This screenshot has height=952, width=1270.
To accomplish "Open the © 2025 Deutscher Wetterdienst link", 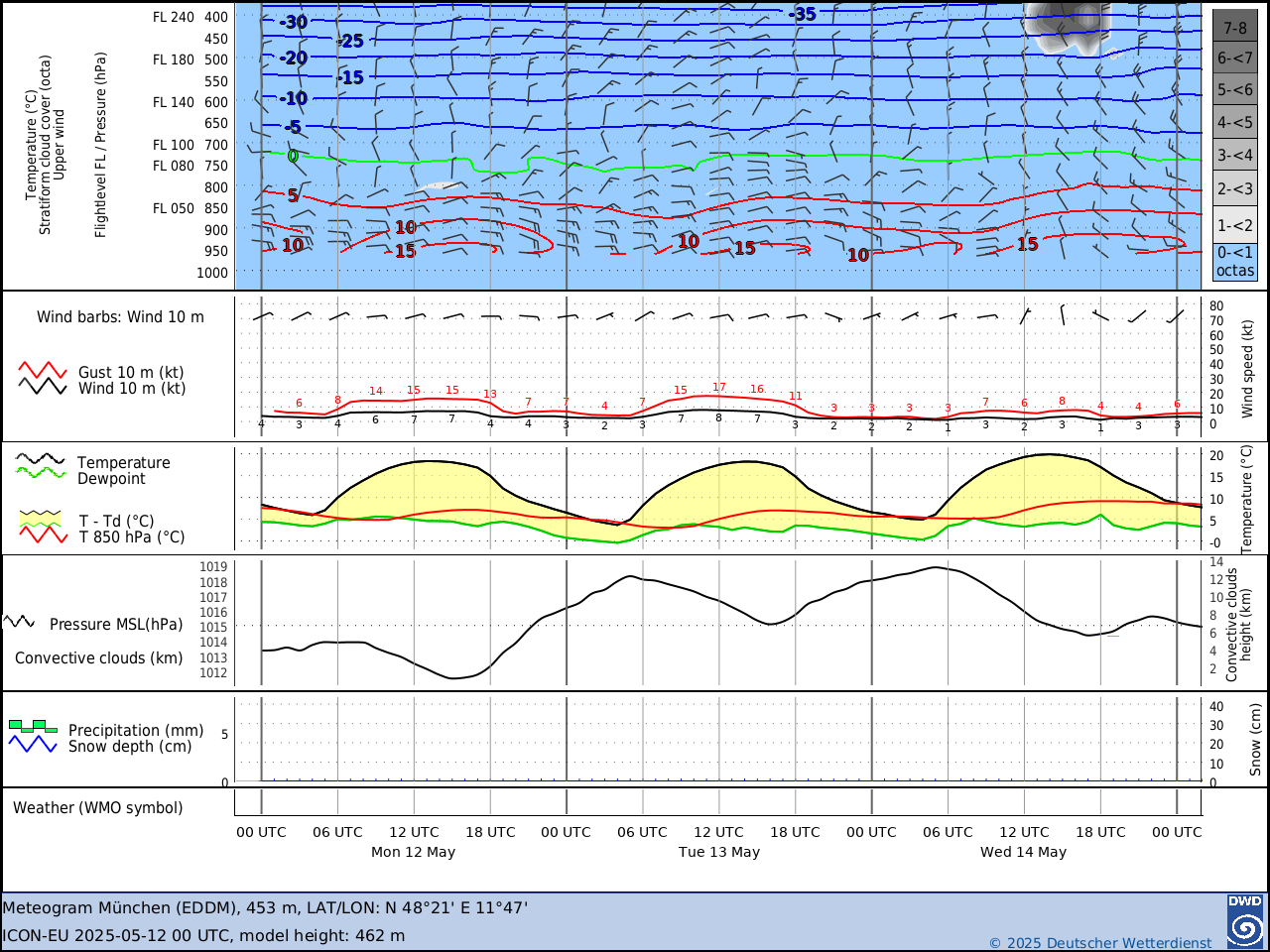I will (x=1100, y=942).
